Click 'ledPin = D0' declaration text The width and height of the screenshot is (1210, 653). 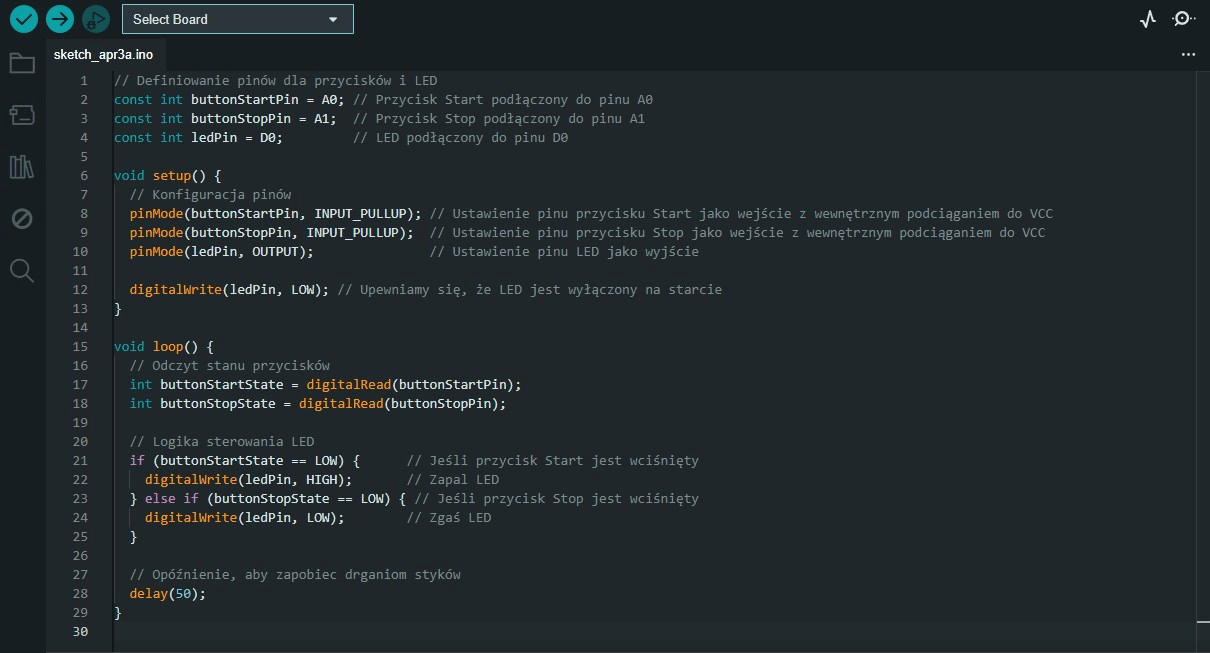[x=237, y=138]
